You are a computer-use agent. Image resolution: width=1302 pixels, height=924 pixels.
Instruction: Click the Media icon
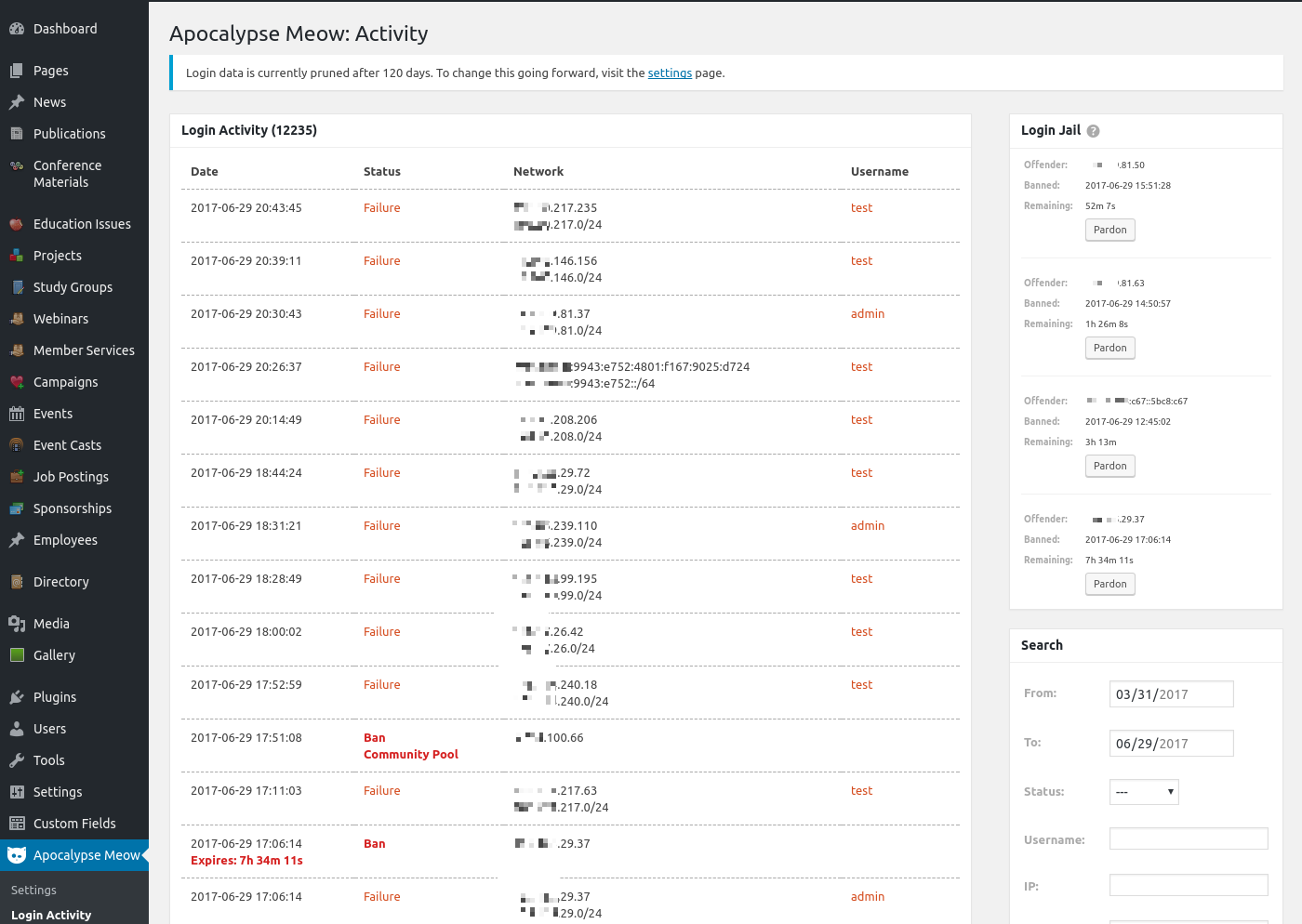[17, 624]
